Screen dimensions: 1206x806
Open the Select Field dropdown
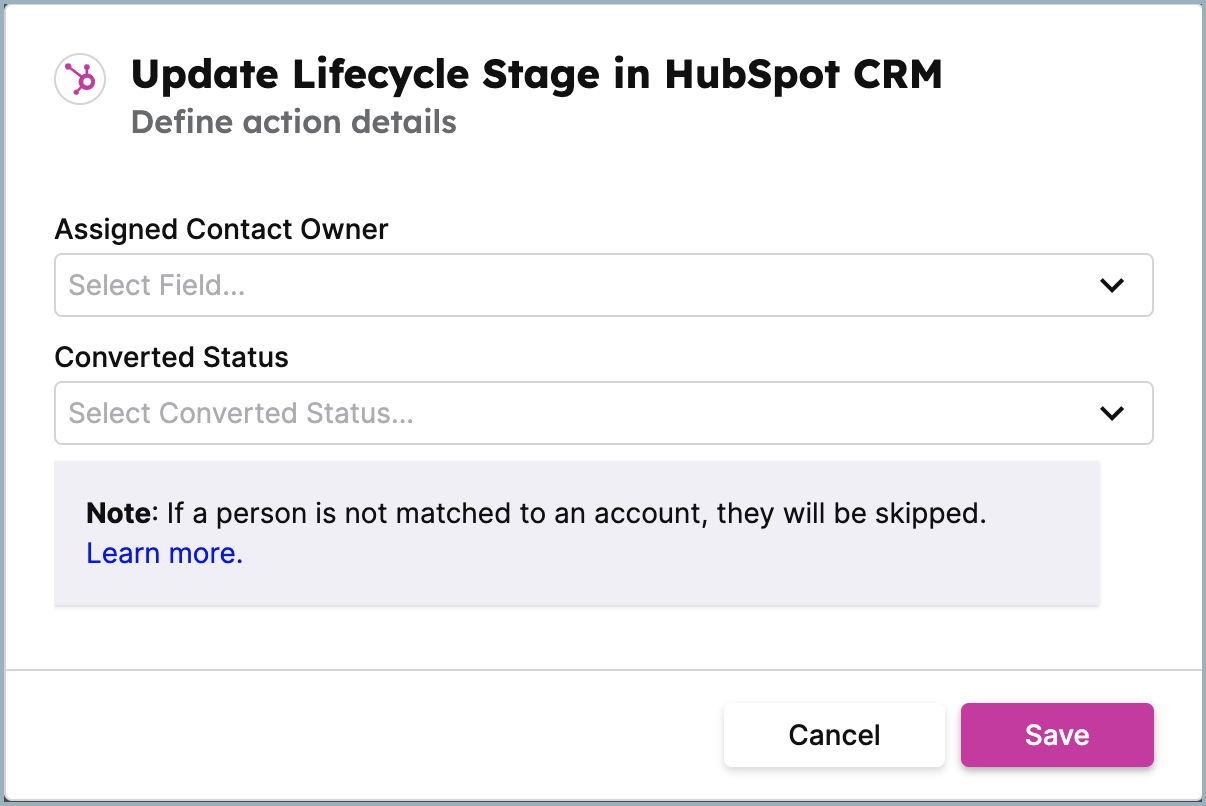(604, 285)
